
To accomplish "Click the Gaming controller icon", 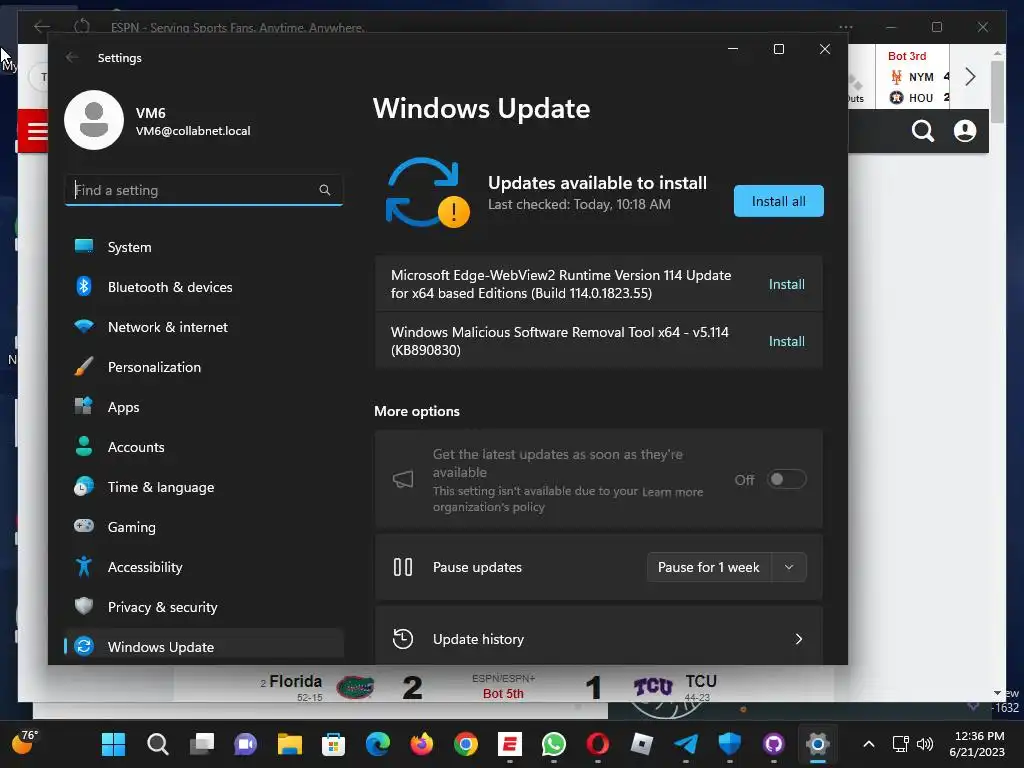I will coord(84,526).
